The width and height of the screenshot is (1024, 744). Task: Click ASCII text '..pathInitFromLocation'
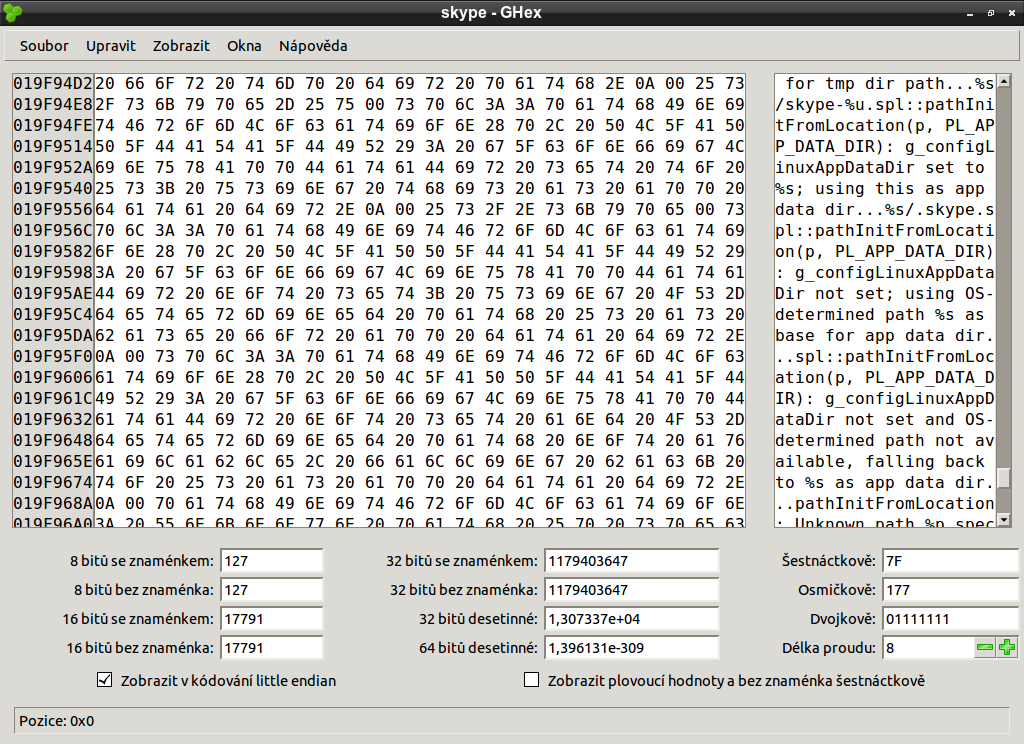coord(885,504)
